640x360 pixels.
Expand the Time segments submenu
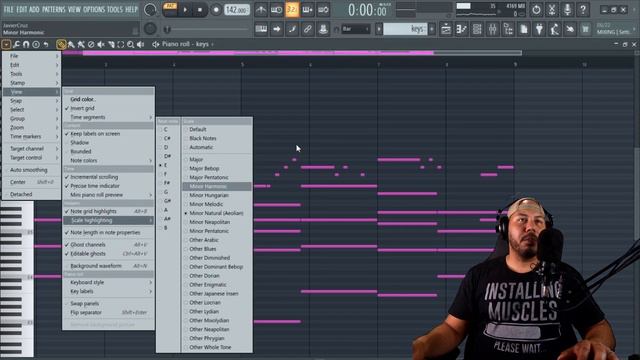pyautogui.click(x=109, y=117)
